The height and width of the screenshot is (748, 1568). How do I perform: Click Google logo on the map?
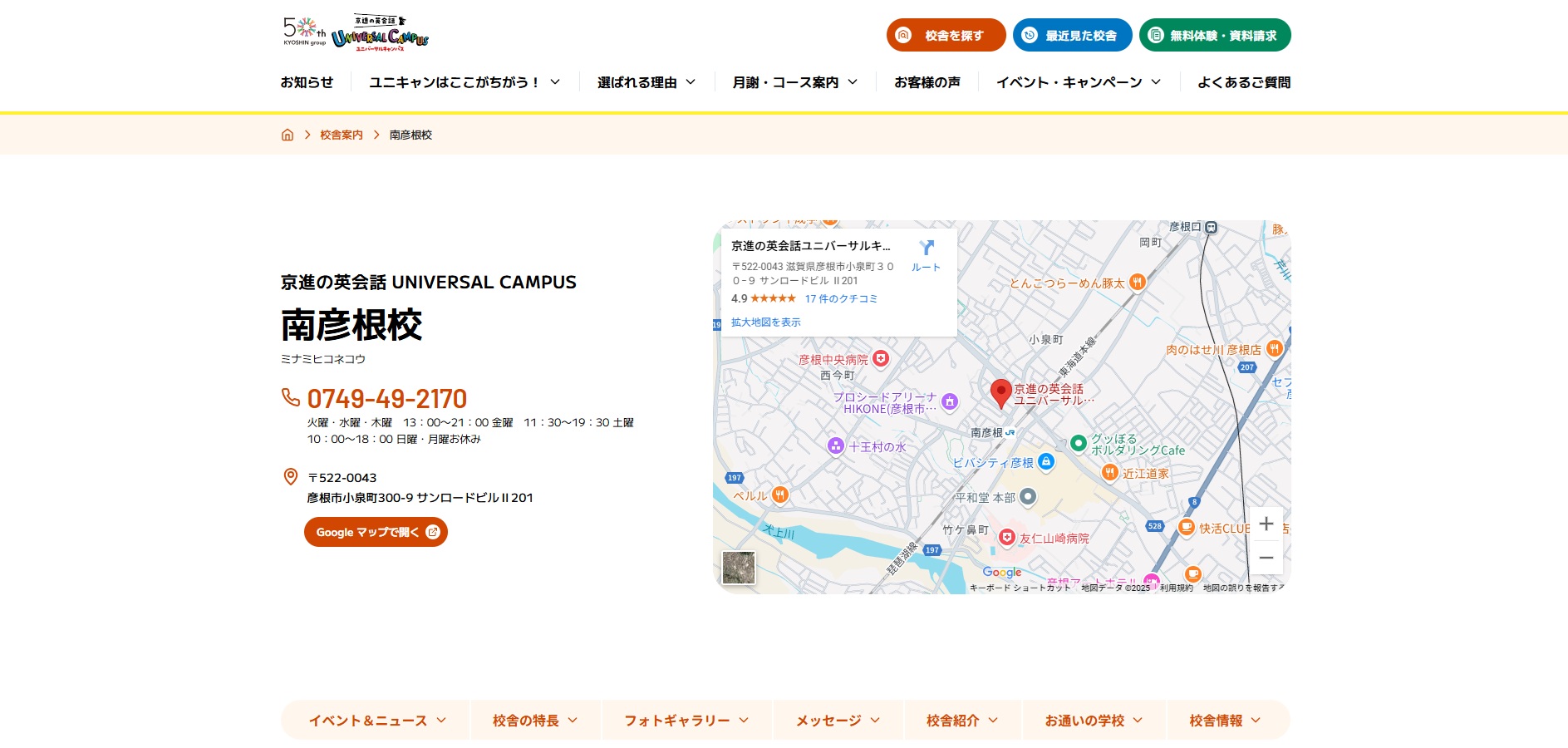[x=1002, y=572]
